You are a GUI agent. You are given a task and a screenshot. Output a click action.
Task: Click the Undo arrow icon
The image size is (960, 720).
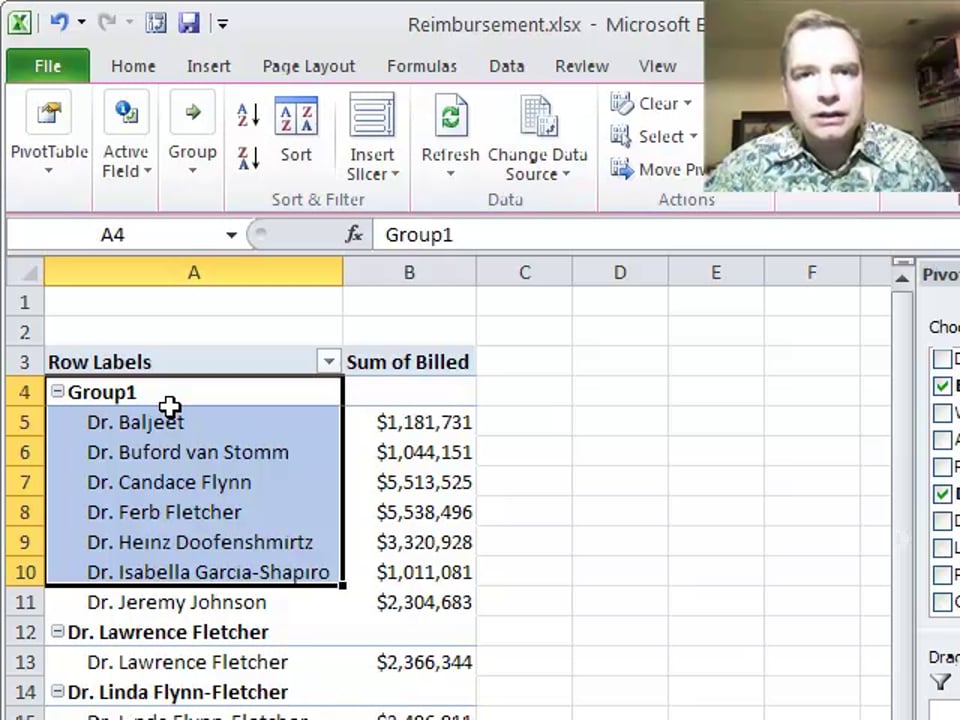[x=59, y=23]
